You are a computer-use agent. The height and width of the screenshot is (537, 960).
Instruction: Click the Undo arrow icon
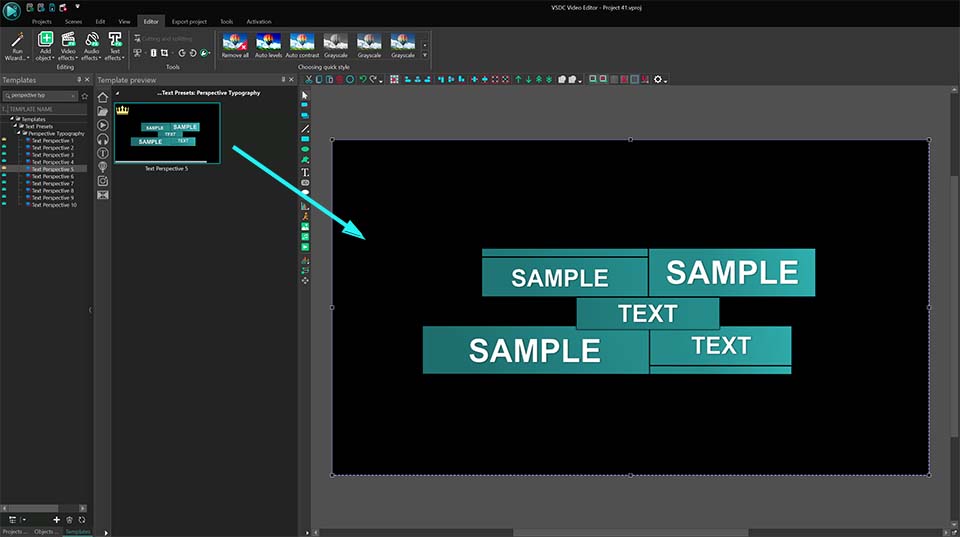[362, 80]
